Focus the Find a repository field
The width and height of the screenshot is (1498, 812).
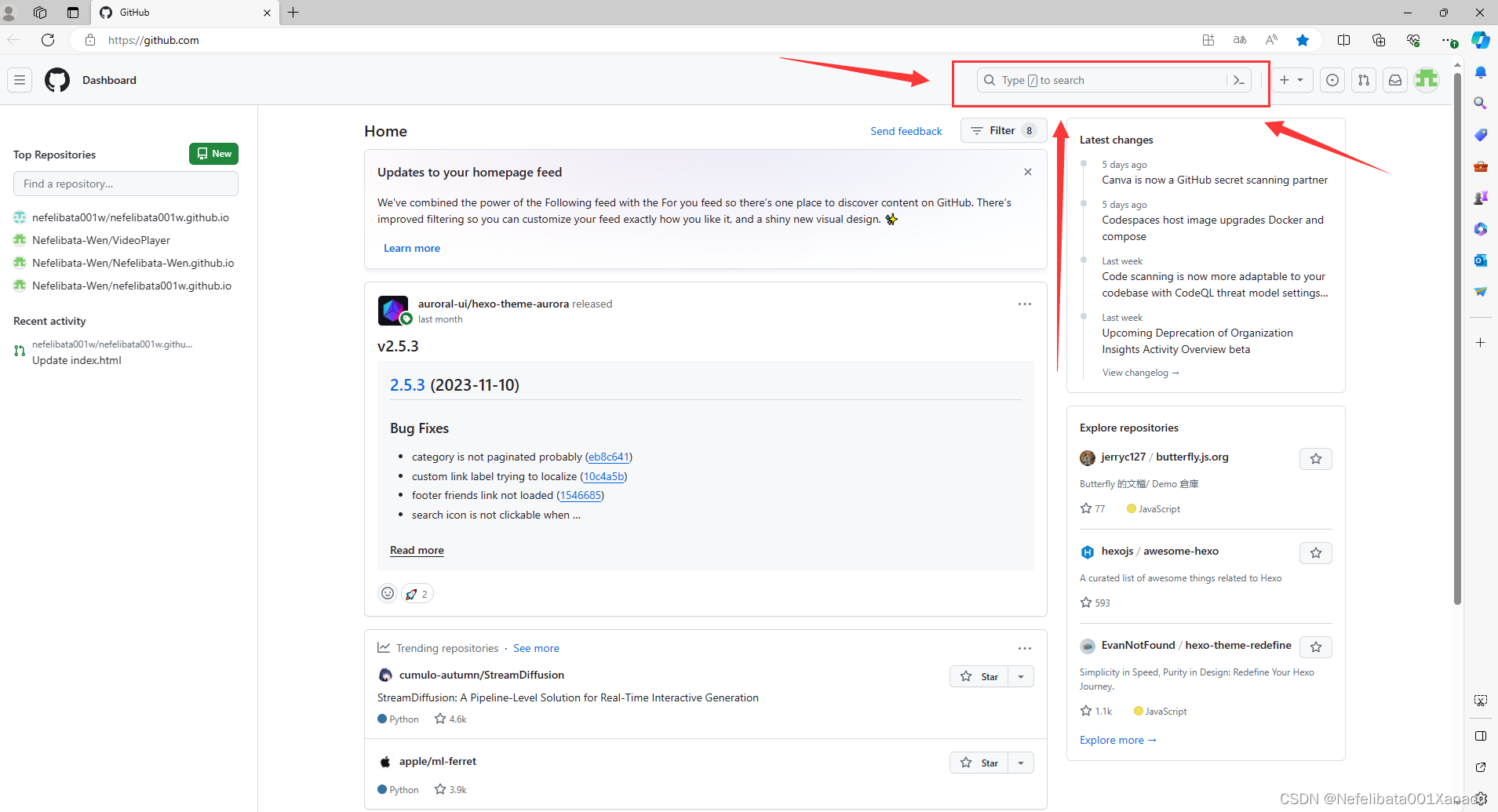tap(126, 184)
